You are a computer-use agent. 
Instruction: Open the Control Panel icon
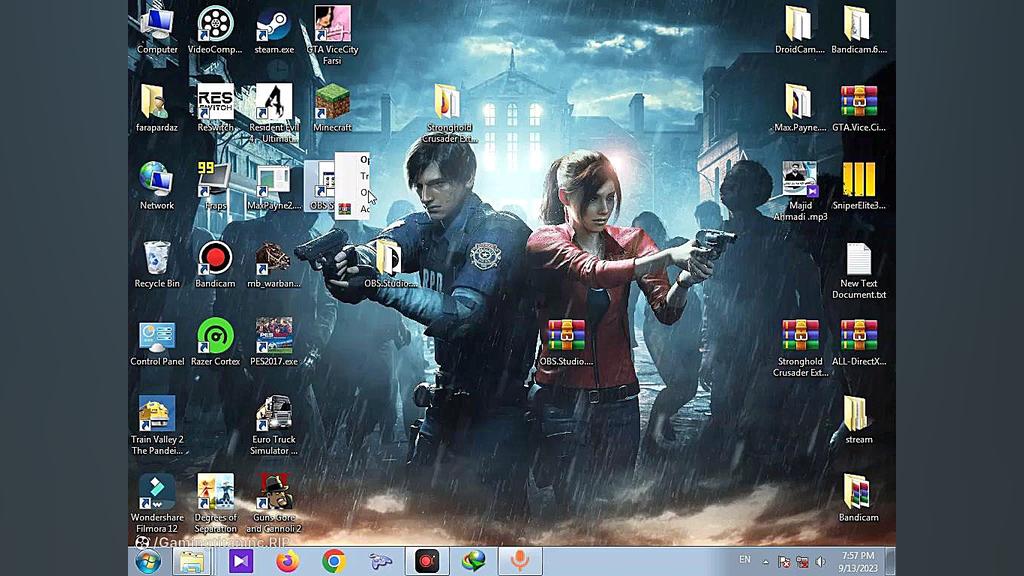[x=157, y=342]
